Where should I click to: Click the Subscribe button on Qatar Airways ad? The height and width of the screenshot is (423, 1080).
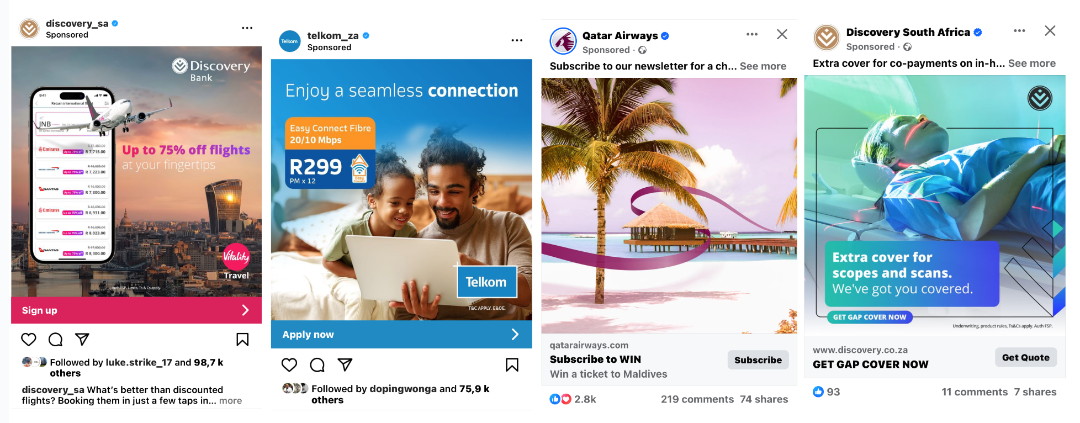758,360
